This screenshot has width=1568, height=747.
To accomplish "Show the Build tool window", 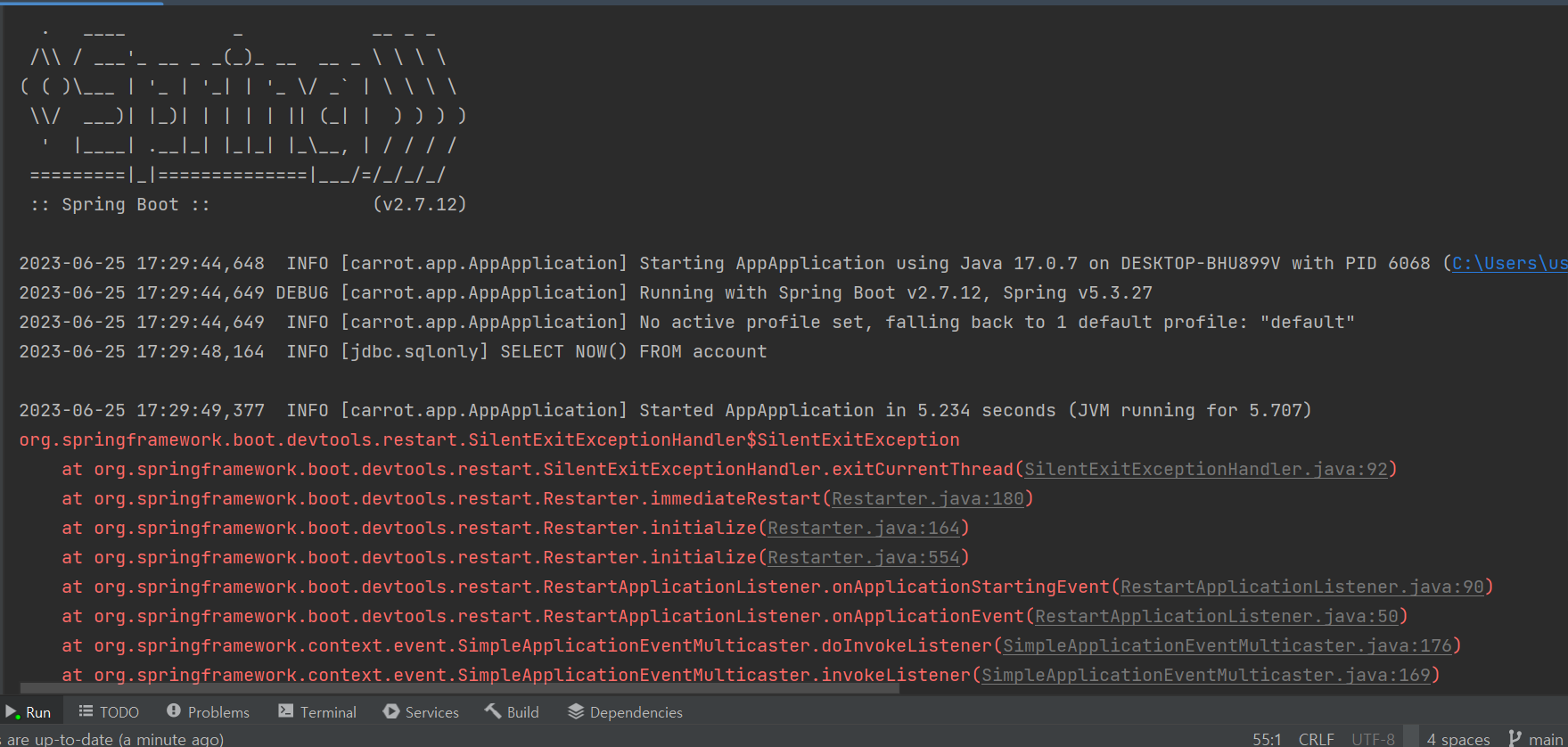I will 512,712.
